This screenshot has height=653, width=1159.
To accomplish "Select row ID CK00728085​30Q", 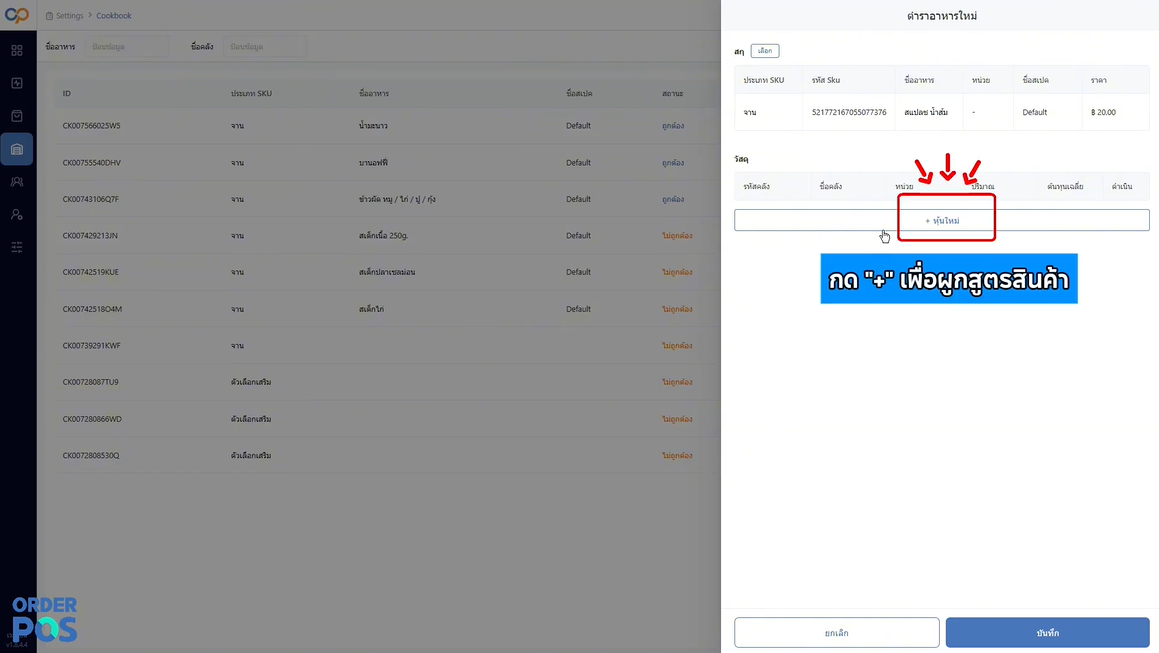I will coord(91,456).
